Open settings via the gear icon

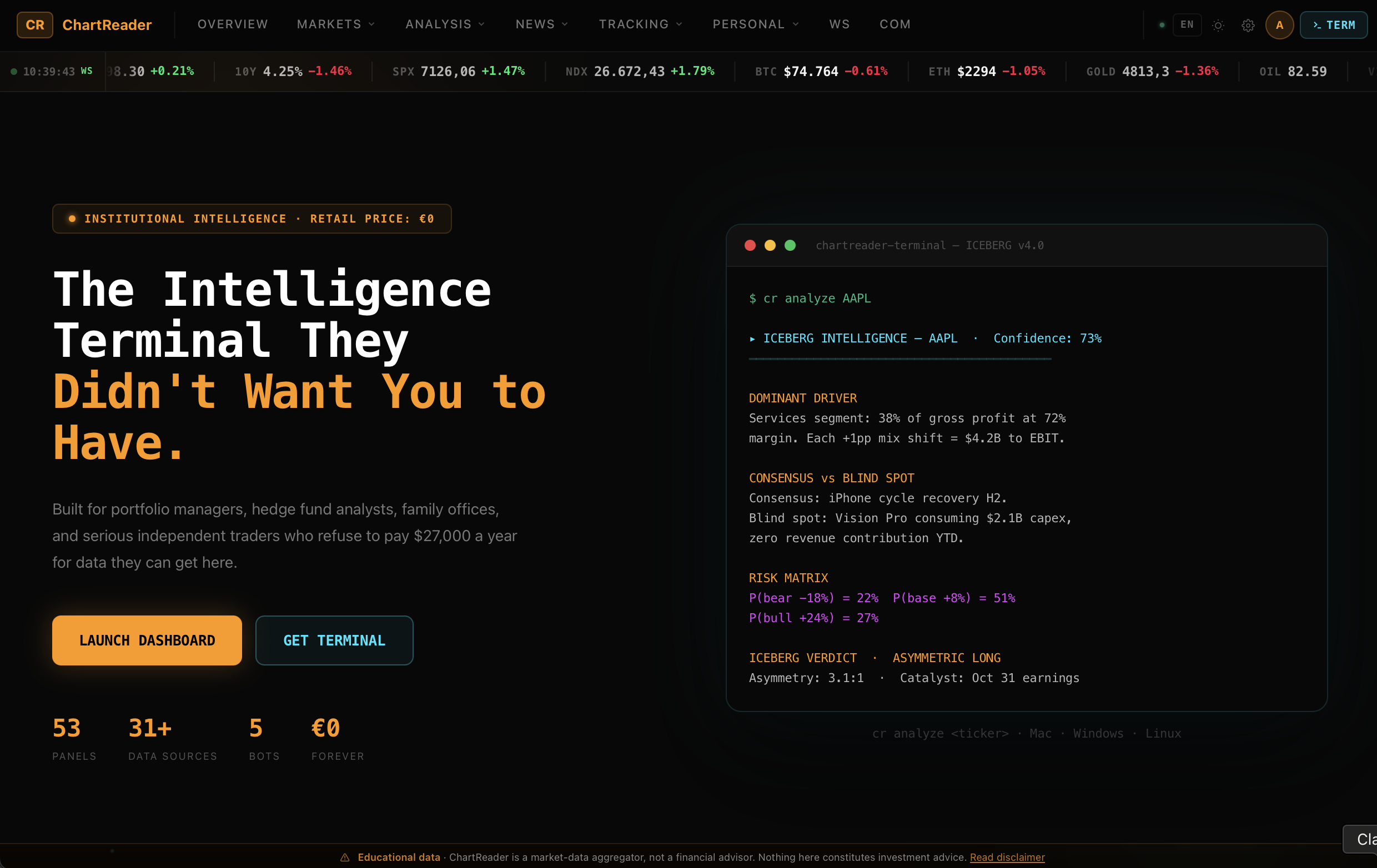click(1248, 25)
